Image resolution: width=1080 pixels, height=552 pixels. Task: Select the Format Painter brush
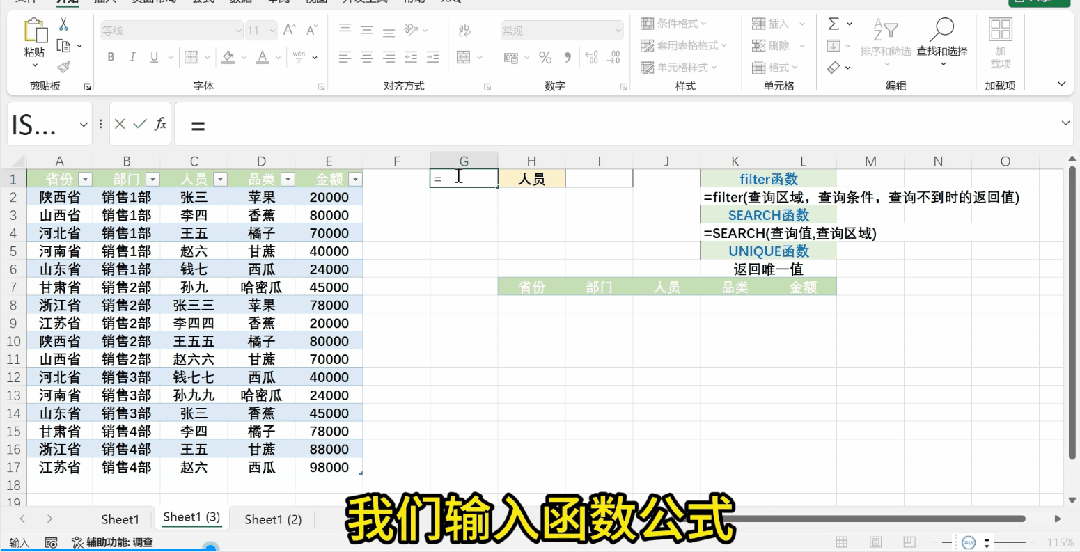click(x=63, y=67)
